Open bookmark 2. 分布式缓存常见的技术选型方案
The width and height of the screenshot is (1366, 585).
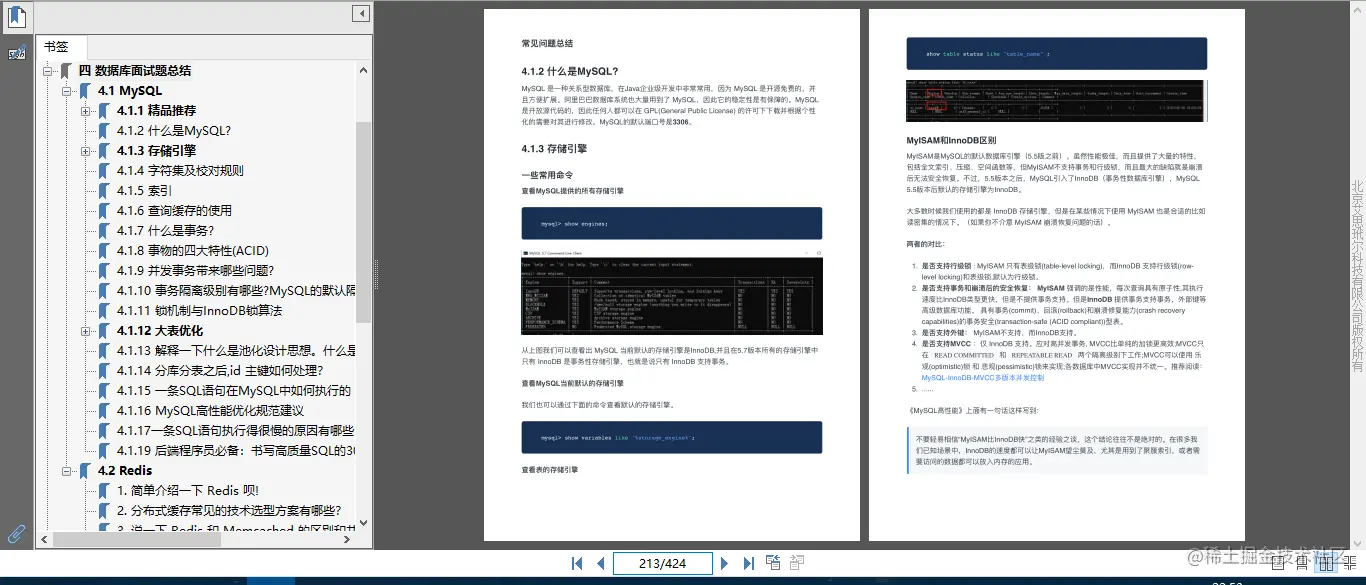(x=229, y=511)
